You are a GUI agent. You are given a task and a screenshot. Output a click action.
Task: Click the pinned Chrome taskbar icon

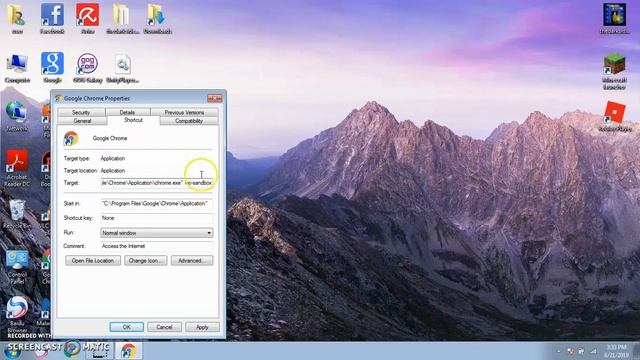(72, 349)
